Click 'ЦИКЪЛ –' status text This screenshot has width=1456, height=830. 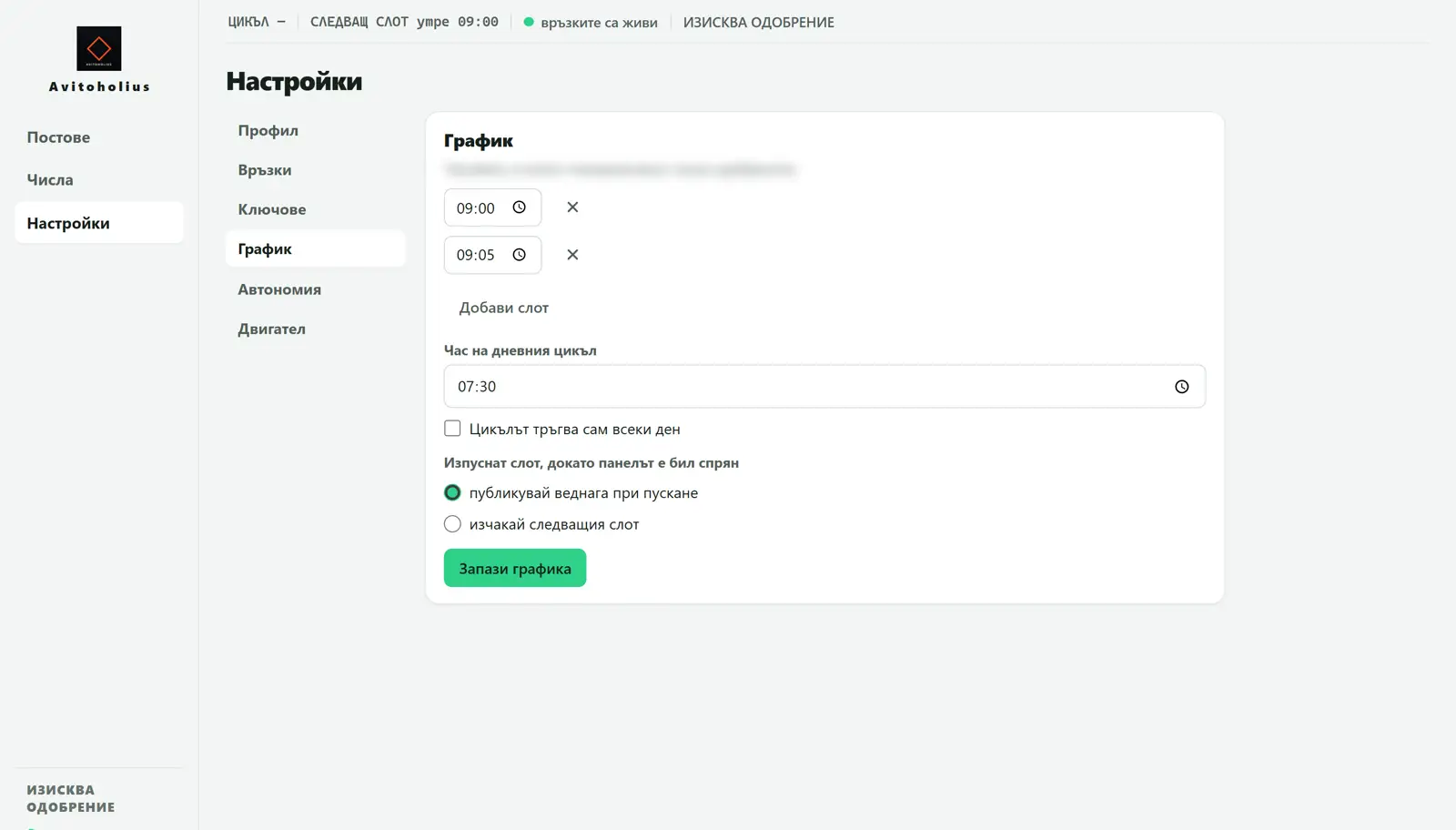coord(257,22)
